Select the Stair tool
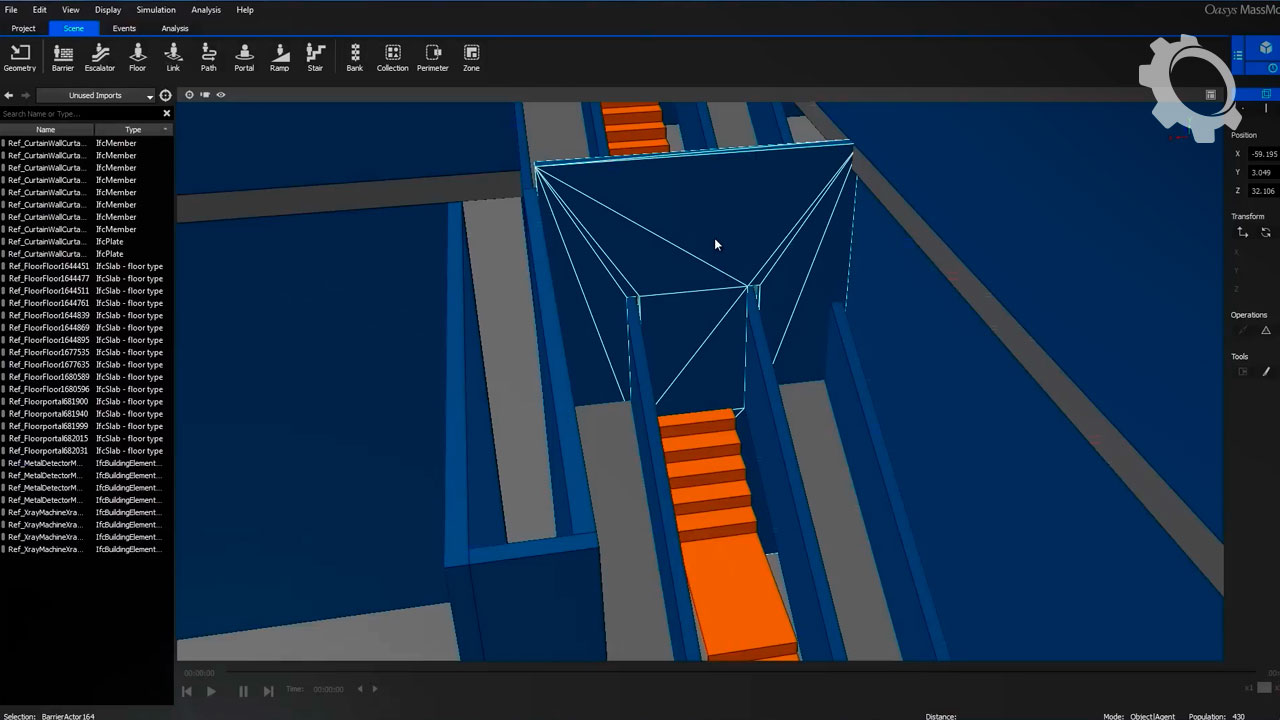Screen dimensions: 1280x720 point(315,58)
